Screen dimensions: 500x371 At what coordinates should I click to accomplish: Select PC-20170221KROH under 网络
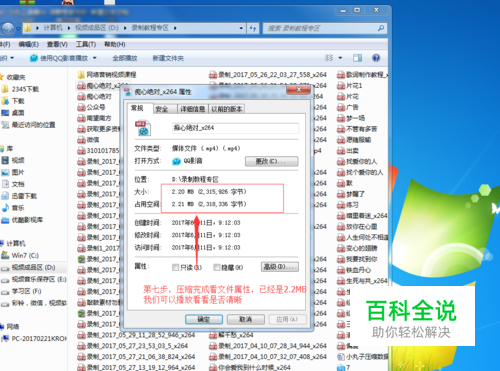34,339
